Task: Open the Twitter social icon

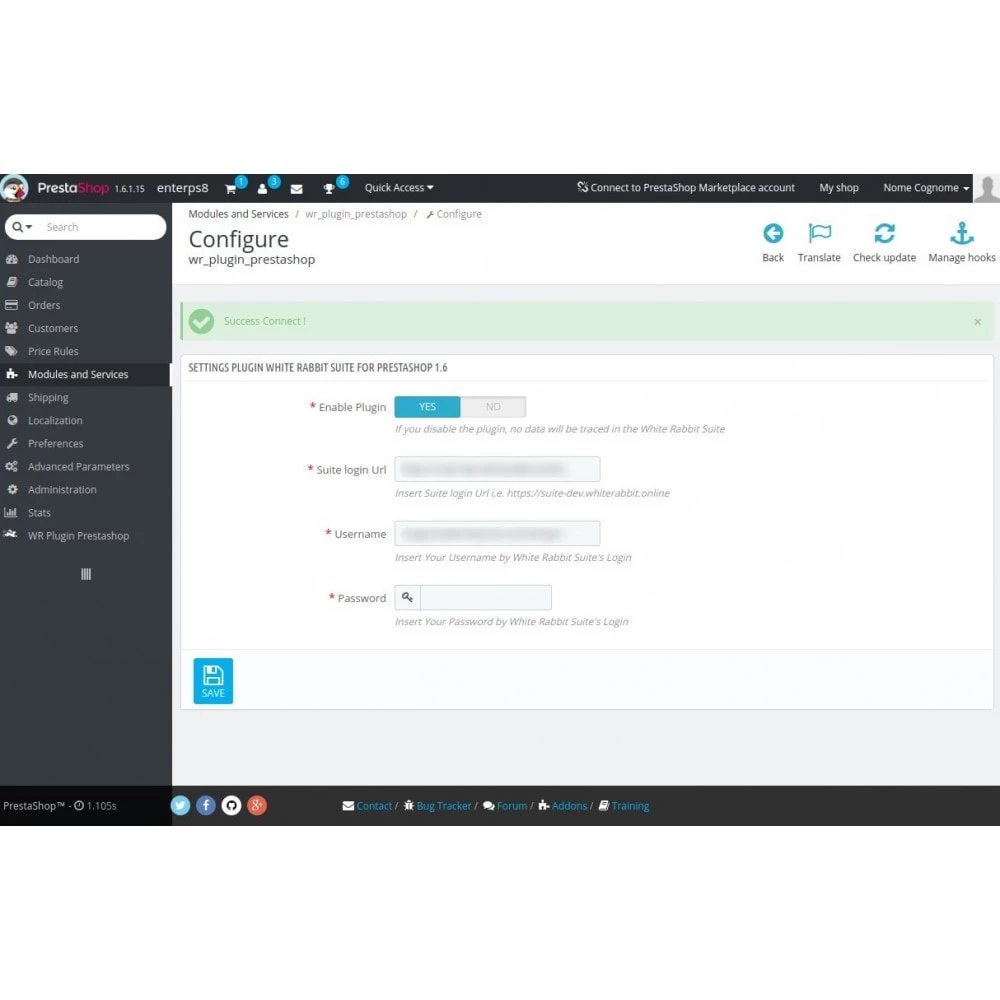Action: point(180,805)
